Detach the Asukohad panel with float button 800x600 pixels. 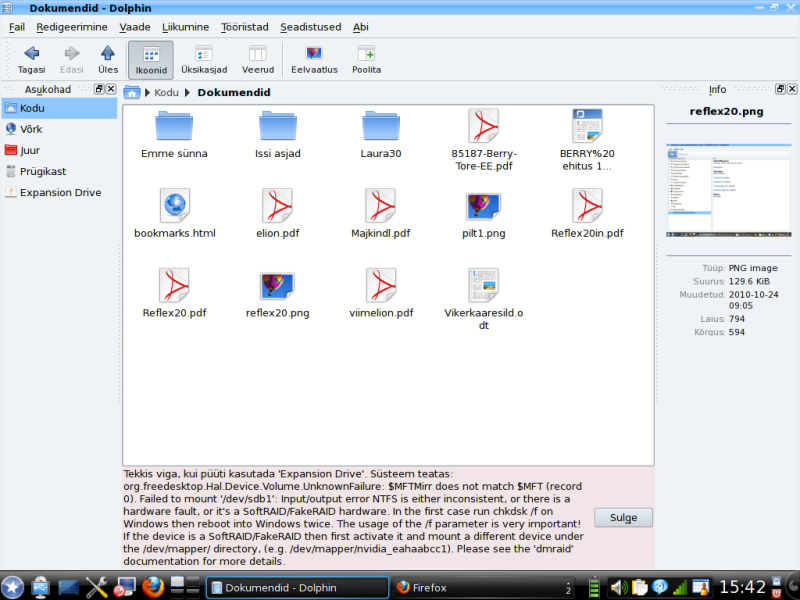99,89
